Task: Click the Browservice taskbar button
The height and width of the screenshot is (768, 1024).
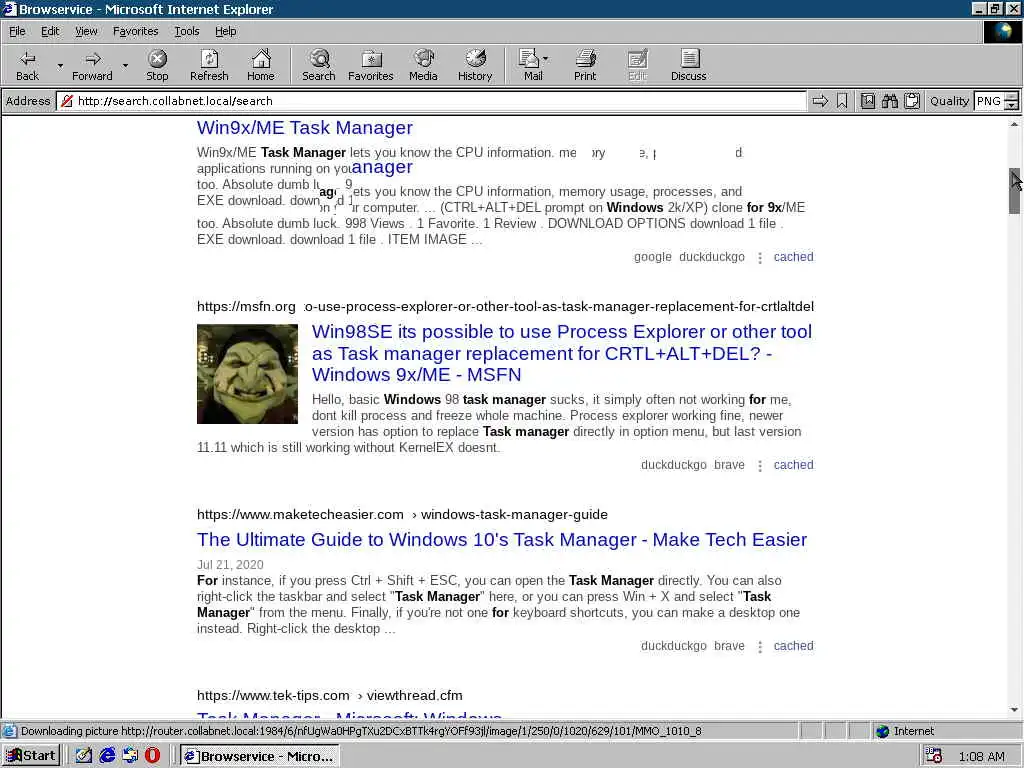Action: (x=260, y=756)
